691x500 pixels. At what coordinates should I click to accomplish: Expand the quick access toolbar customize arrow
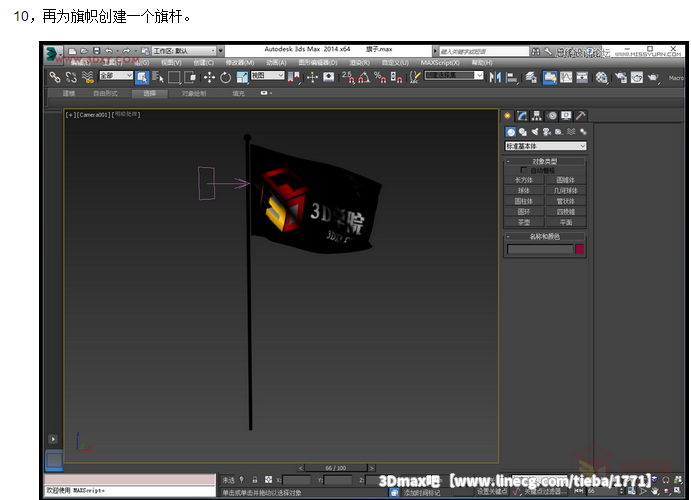(x=220, y=51)
